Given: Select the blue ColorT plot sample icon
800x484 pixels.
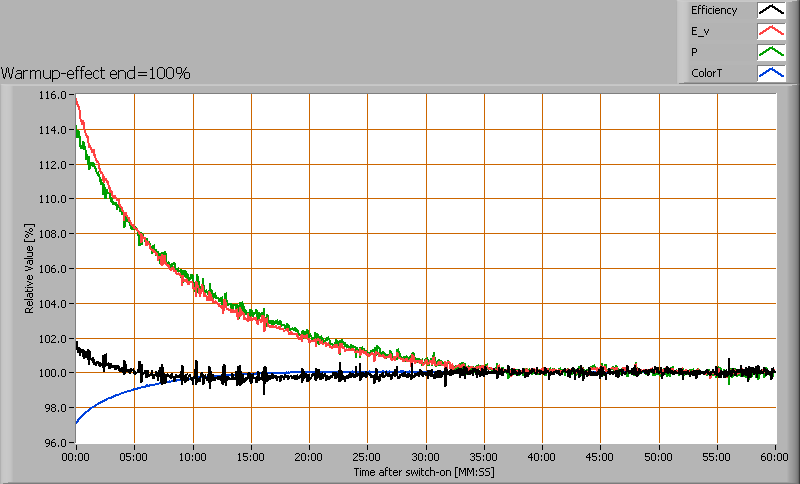Looking at the screenshot, I should 770,74.
